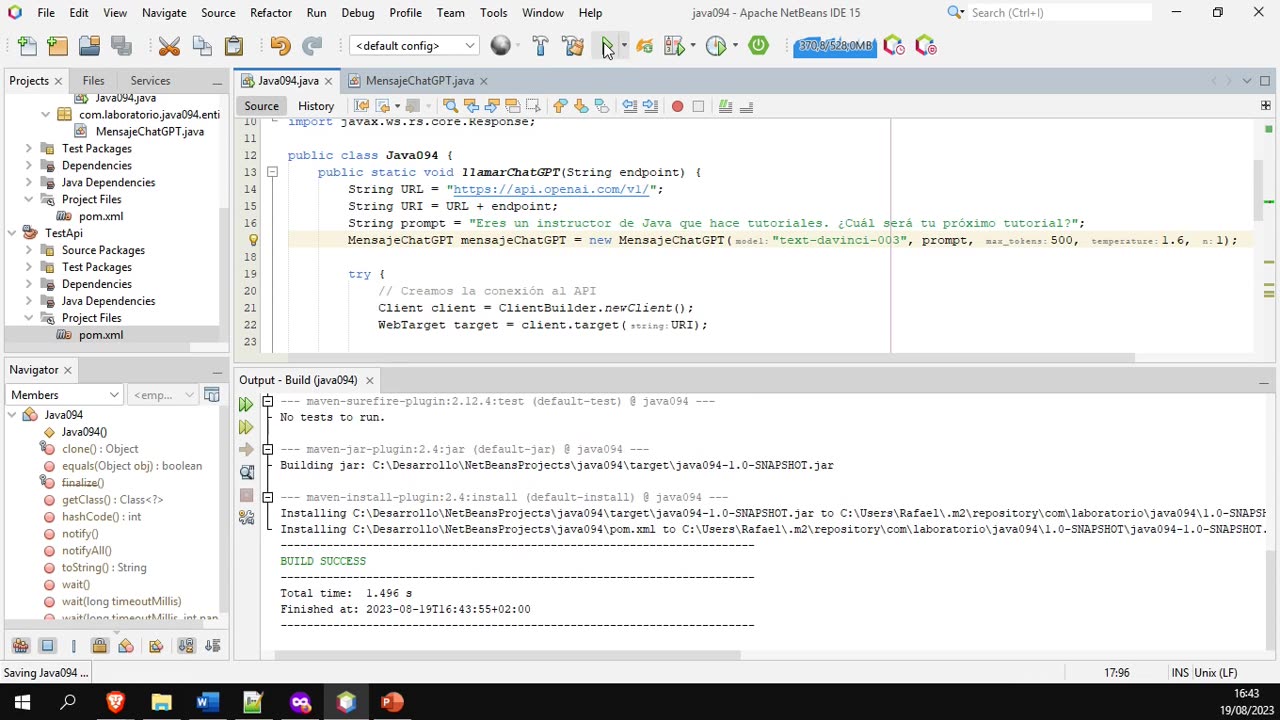Open the Refactor menu
Screen dimensions: 1280x720
click(x=271, y=13)
